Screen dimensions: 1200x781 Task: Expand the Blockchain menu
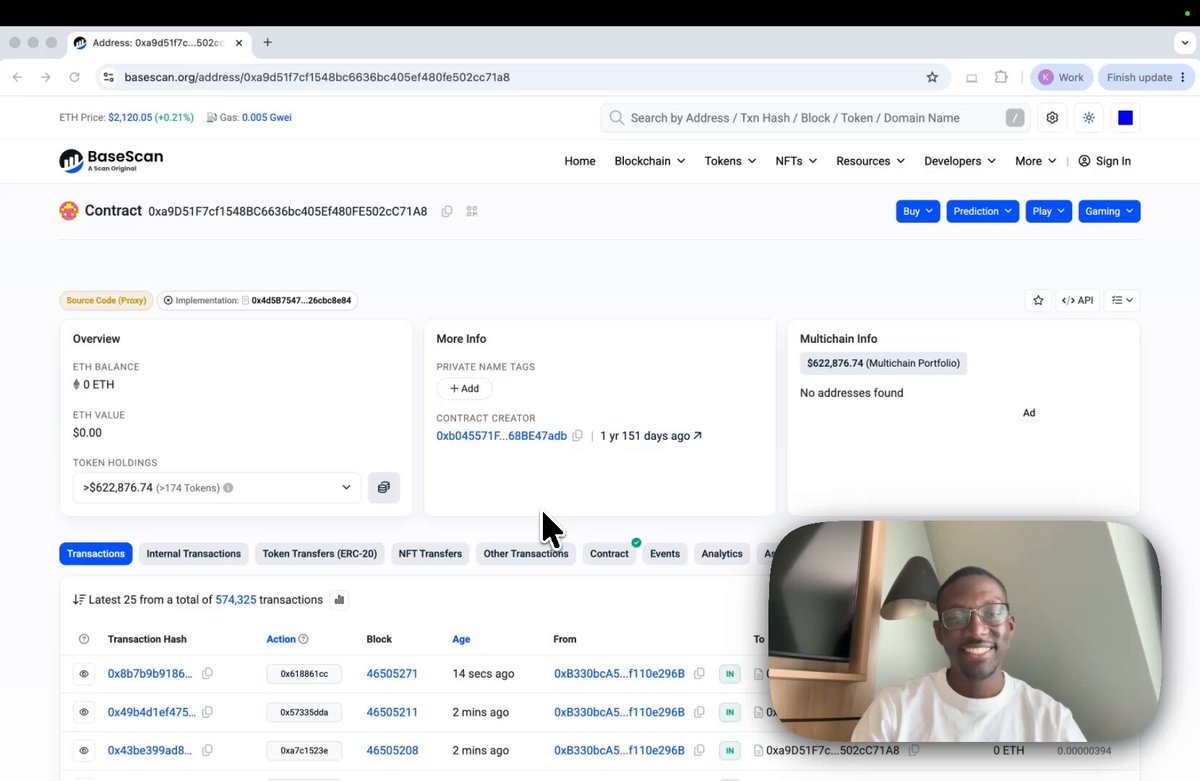(x=650, y=161)
